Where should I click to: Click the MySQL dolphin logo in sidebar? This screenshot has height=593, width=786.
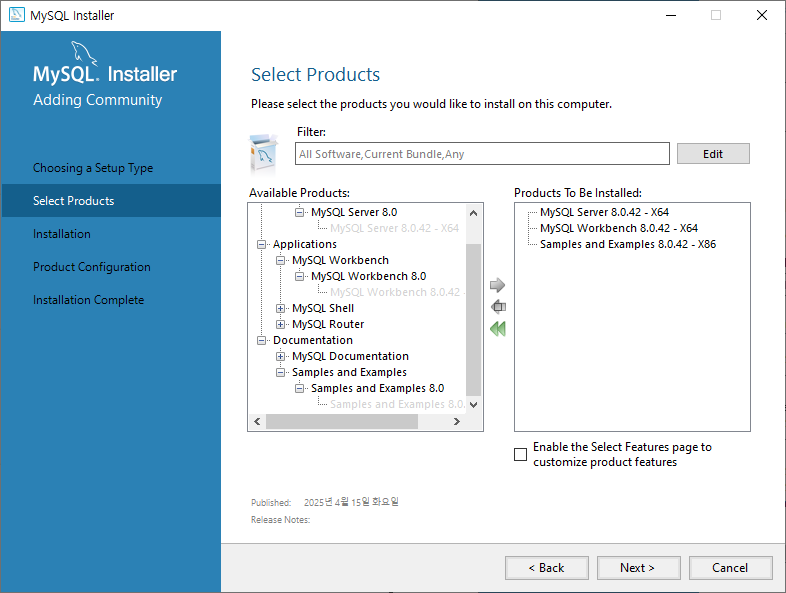(83, 53)
